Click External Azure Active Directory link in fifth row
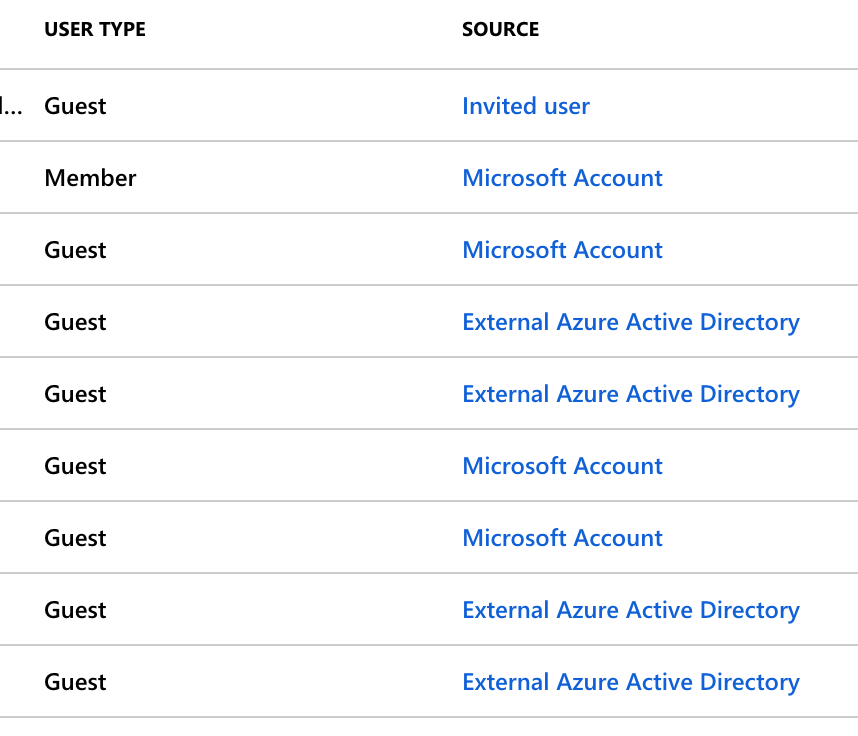858x736 pixels. tap(630, 394)
